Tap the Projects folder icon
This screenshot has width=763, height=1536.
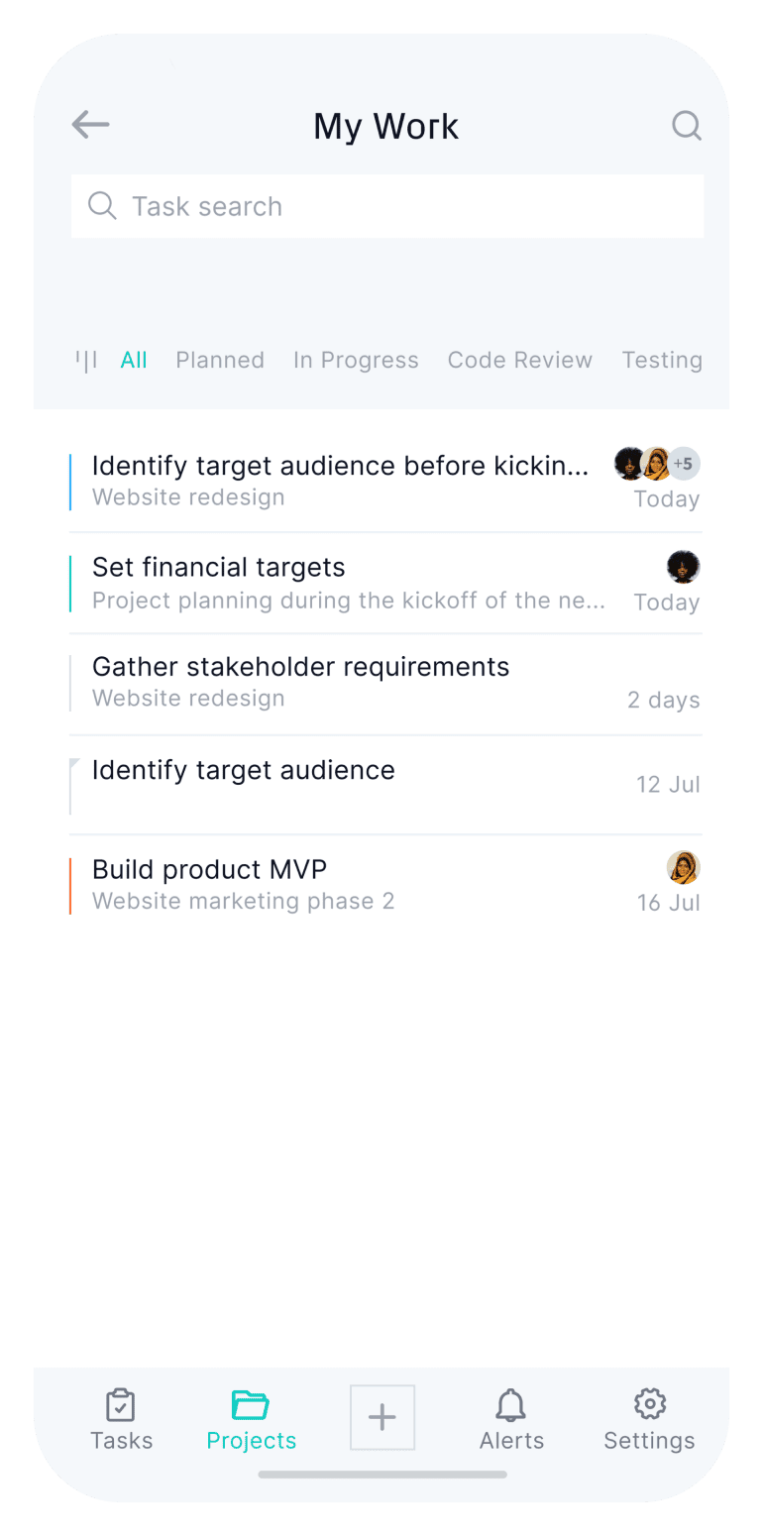250,1405
